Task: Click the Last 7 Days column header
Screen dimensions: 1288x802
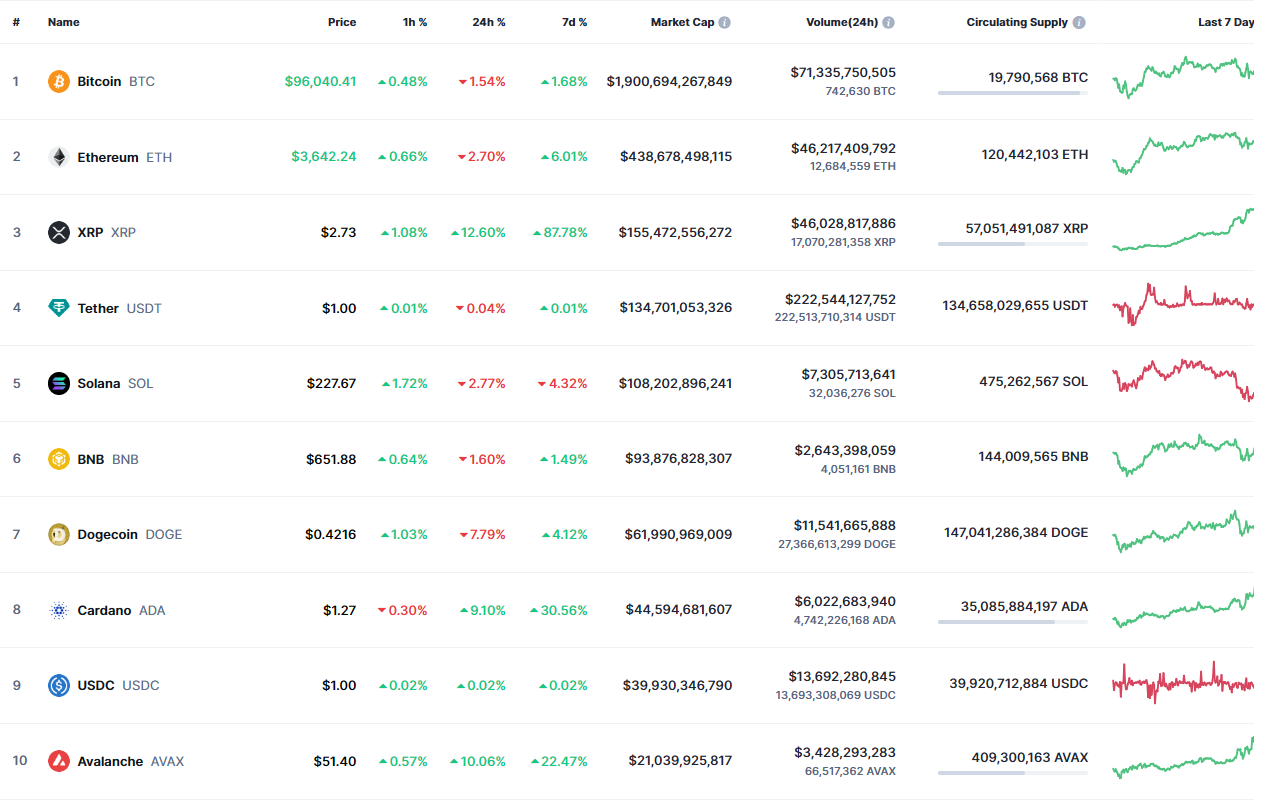Action: 1226,22
